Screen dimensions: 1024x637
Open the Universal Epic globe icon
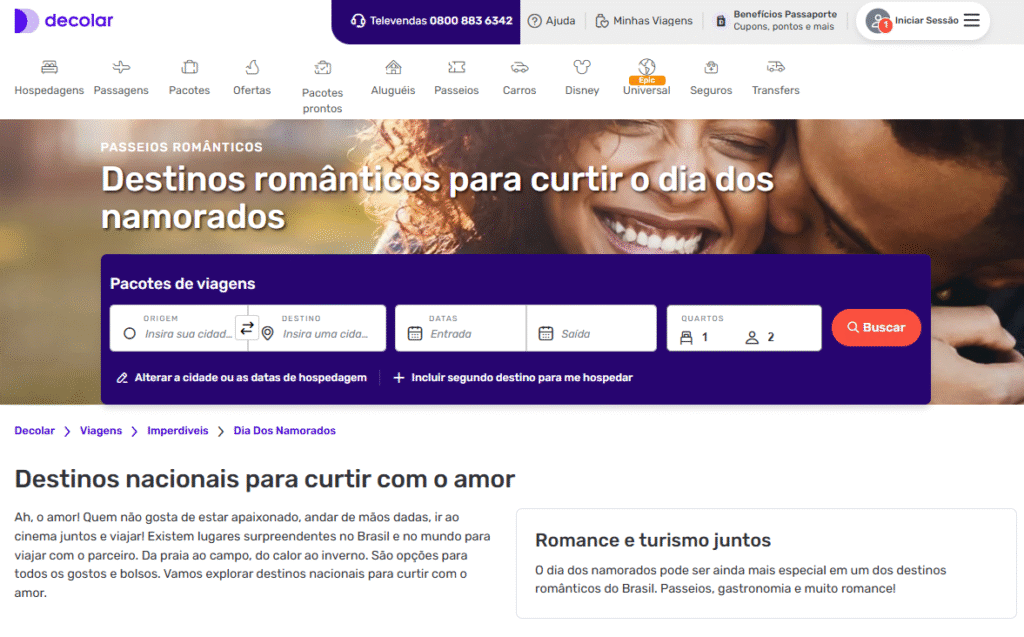point(647,67)
